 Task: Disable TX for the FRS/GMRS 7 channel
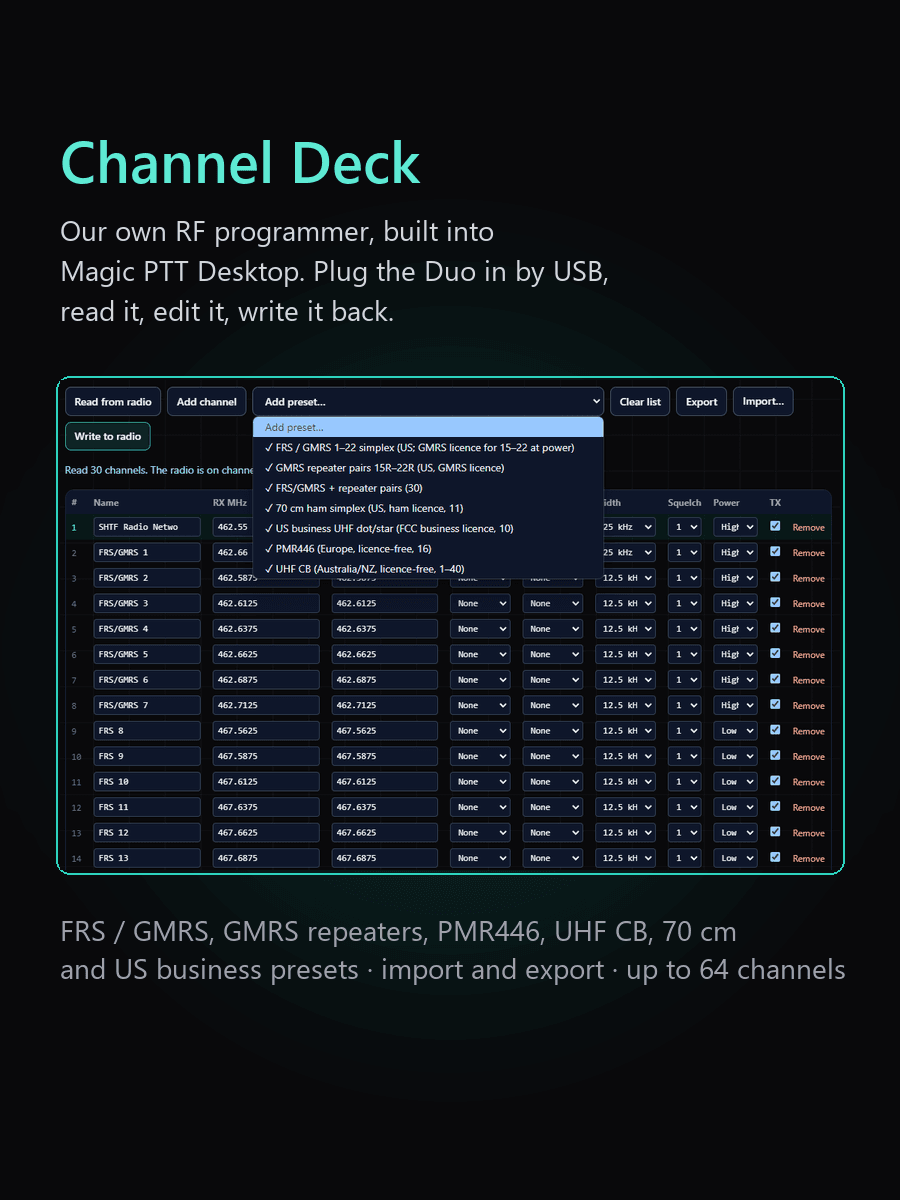775,704
